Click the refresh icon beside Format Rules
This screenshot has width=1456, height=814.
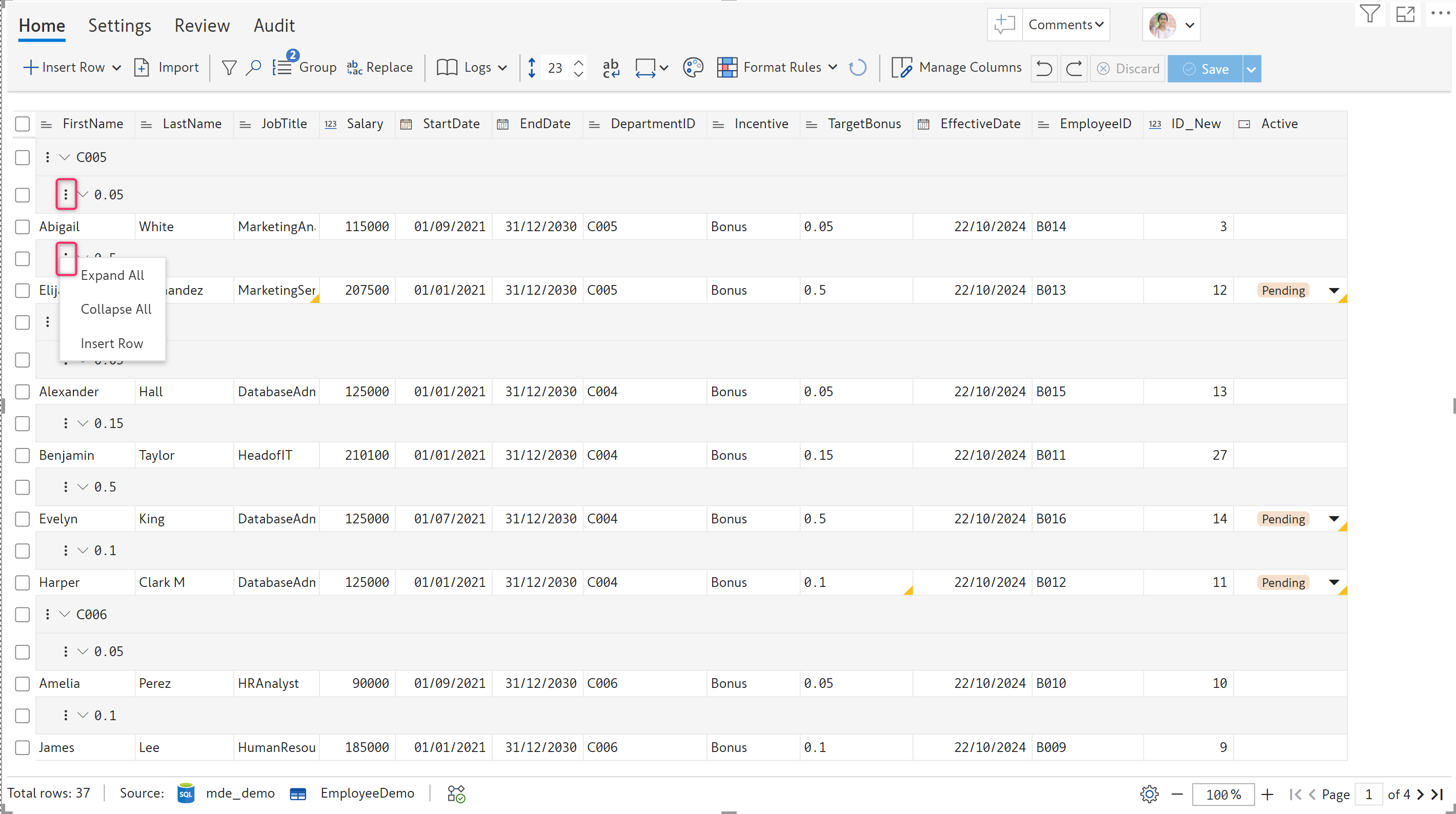pos(857,68)
